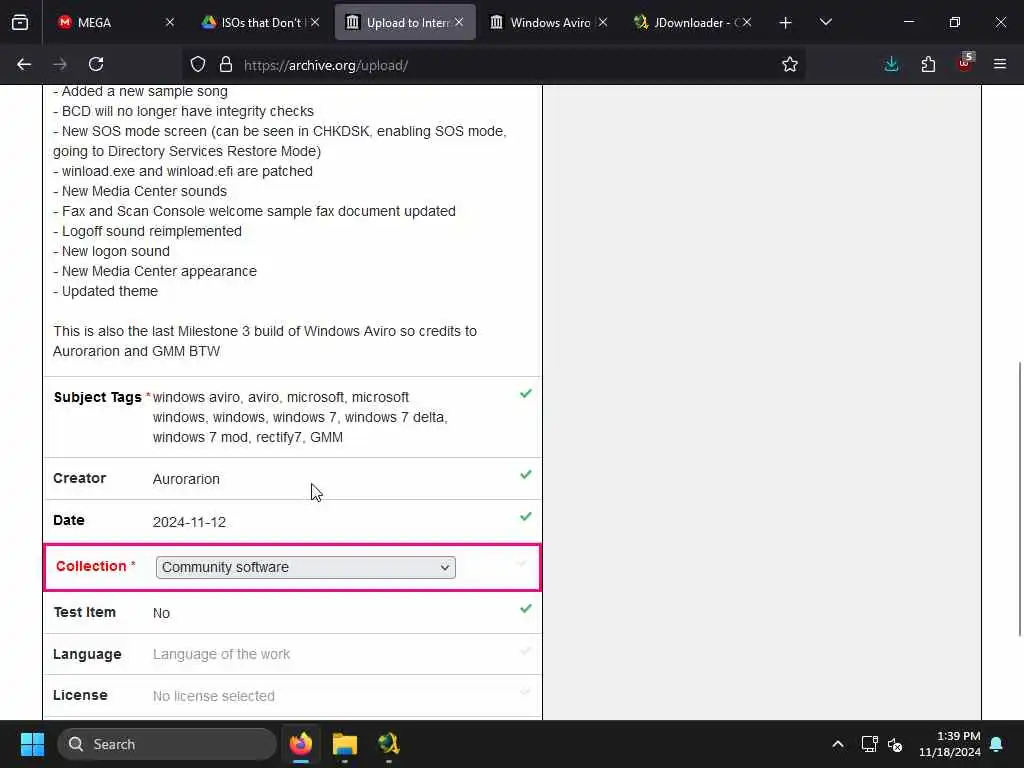Open network status tray icon
This screenshot has width=1024, height=768.
click(869, 744)
